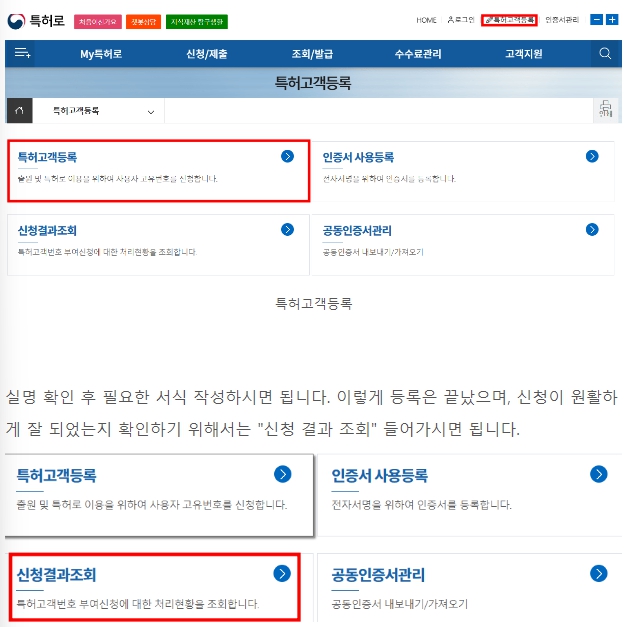Click arrow icon on 특허고객등록 card, second screenshot
This screenshot has height=627, width=637.
click(283, 474)
